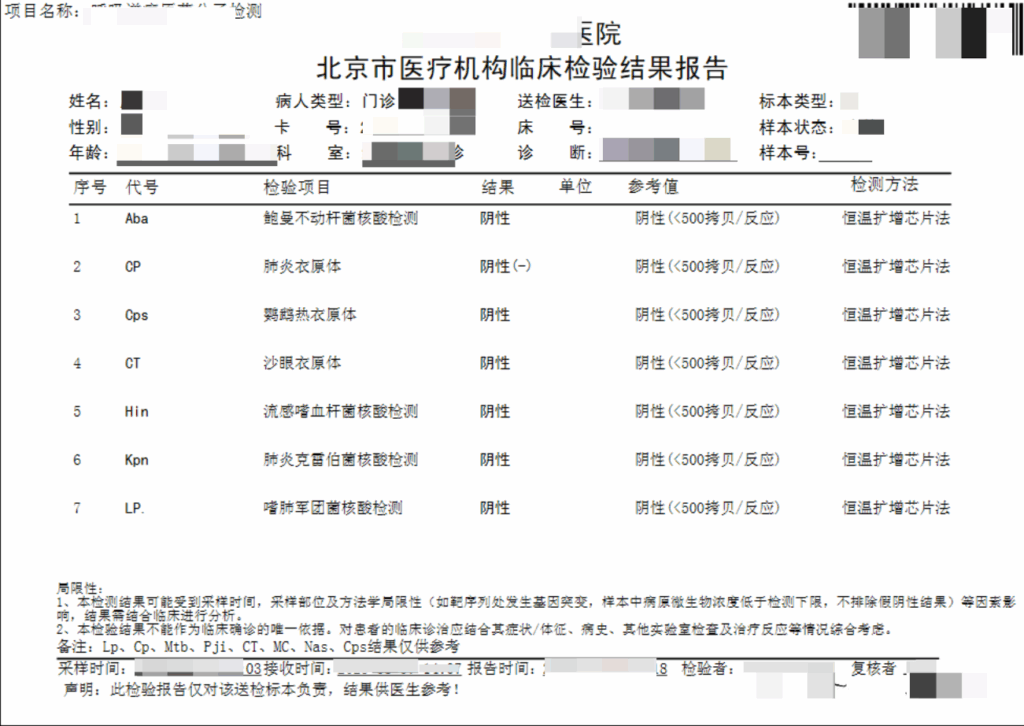Screen dimensions: 1024x726
Task: Click the 结果 column header
Action: (x=497, y=187)
